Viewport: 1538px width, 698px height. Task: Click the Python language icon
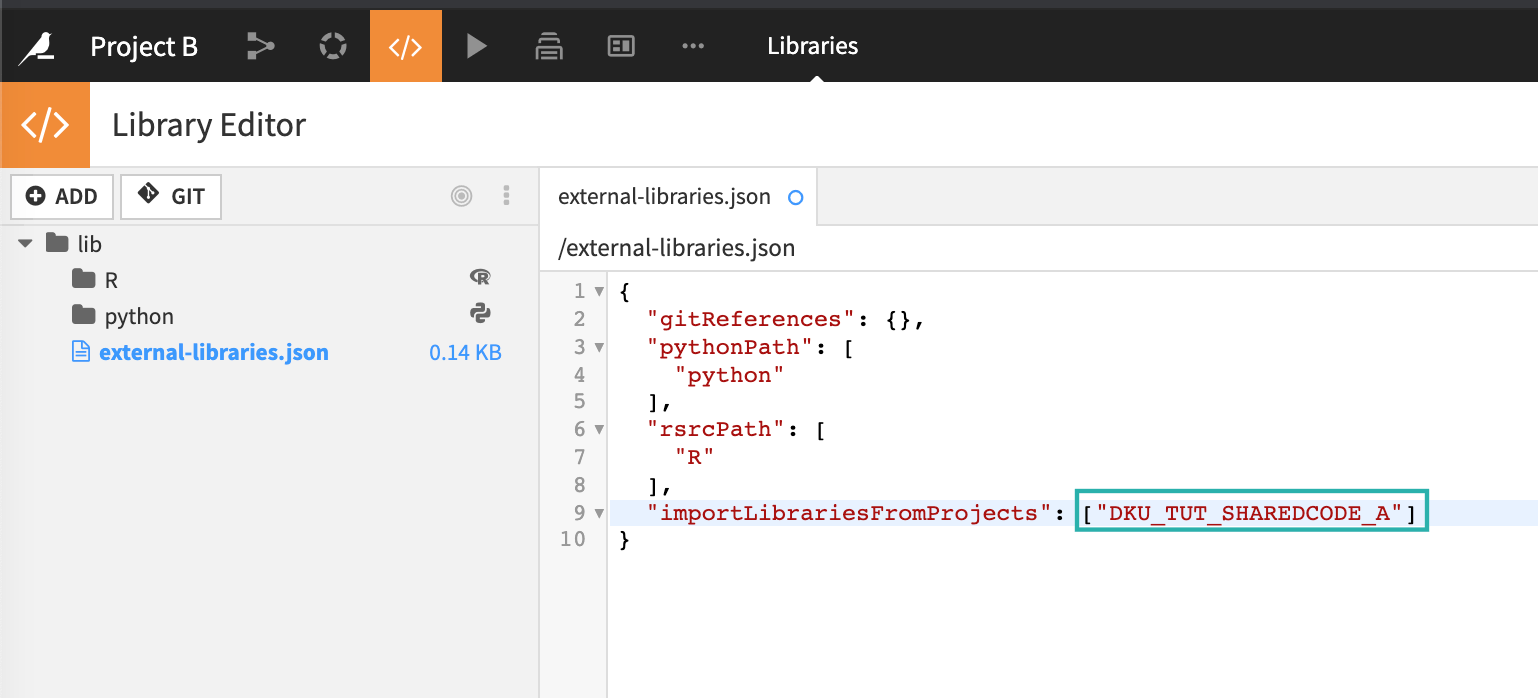(x=480, y=314)
